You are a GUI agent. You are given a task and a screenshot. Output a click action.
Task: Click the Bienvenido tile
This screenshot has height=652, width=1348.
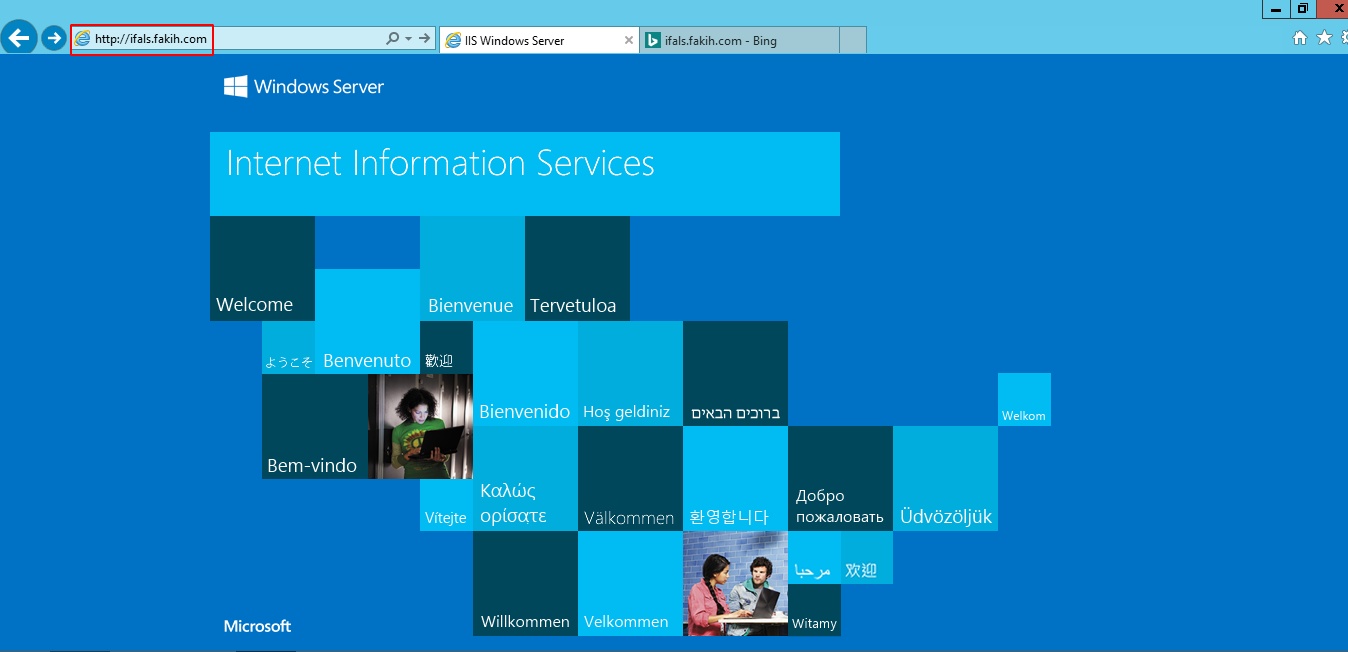click(525, 373)
